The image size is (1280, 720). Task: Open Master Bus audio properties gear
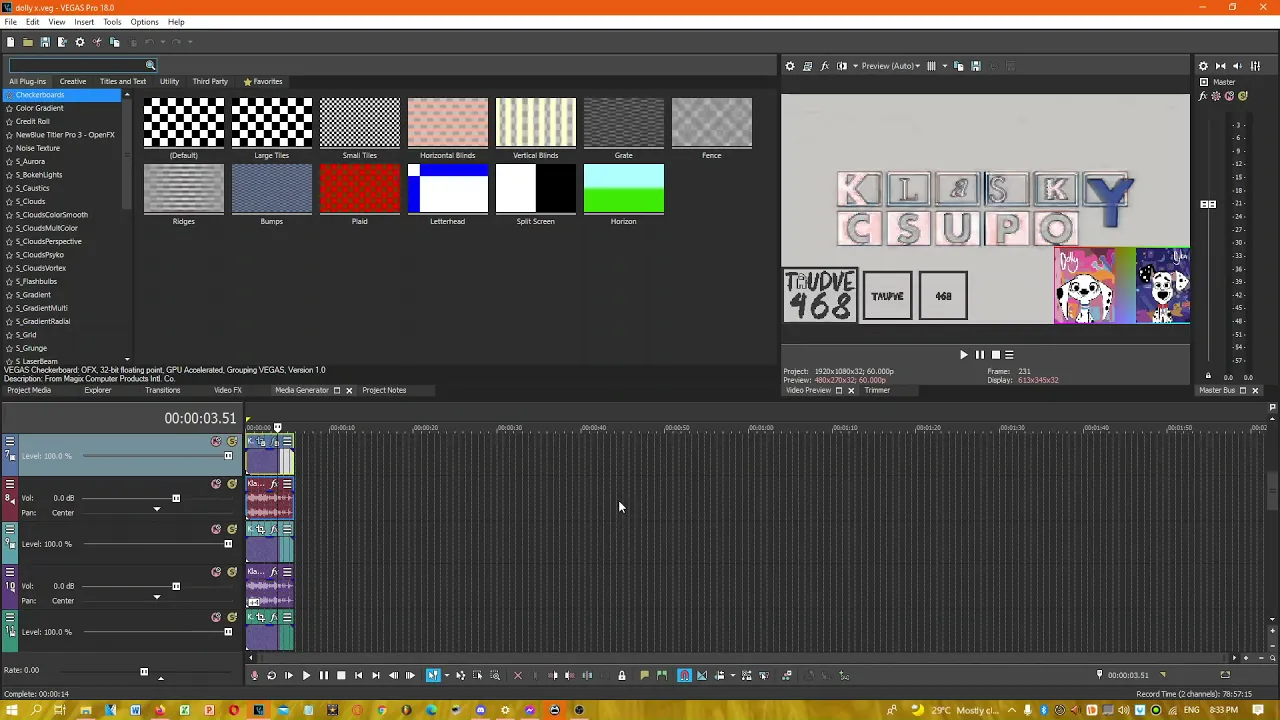pos(1203,66)
